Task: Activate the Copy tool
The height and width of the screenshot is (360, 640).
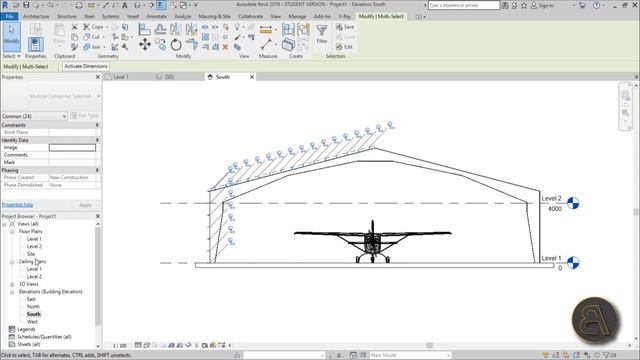Action: point(160,44)
